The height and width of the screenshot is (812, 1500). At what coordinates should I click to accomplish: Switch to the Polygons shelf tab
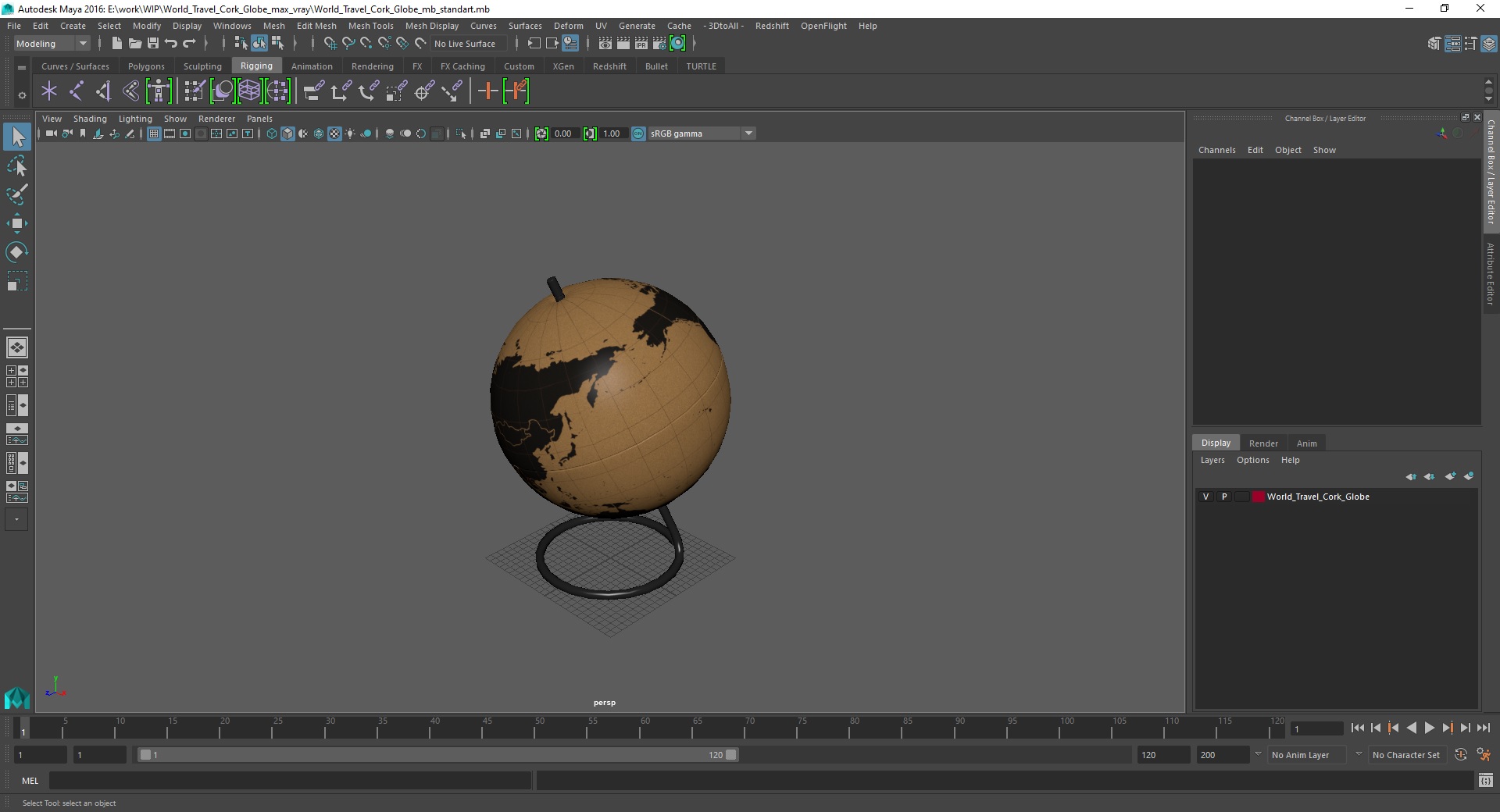[146, 66]
